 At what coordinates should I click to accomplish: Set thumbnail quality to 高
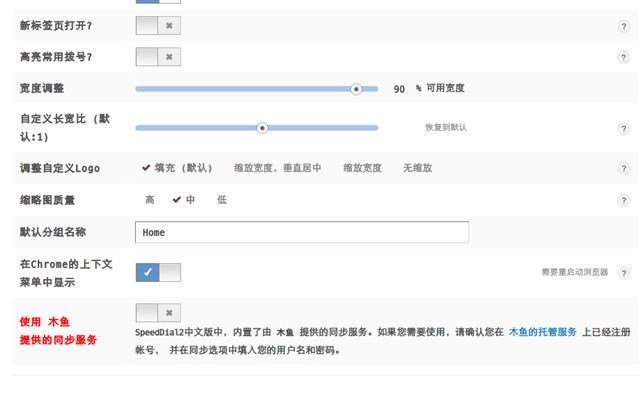coord(149,200)
